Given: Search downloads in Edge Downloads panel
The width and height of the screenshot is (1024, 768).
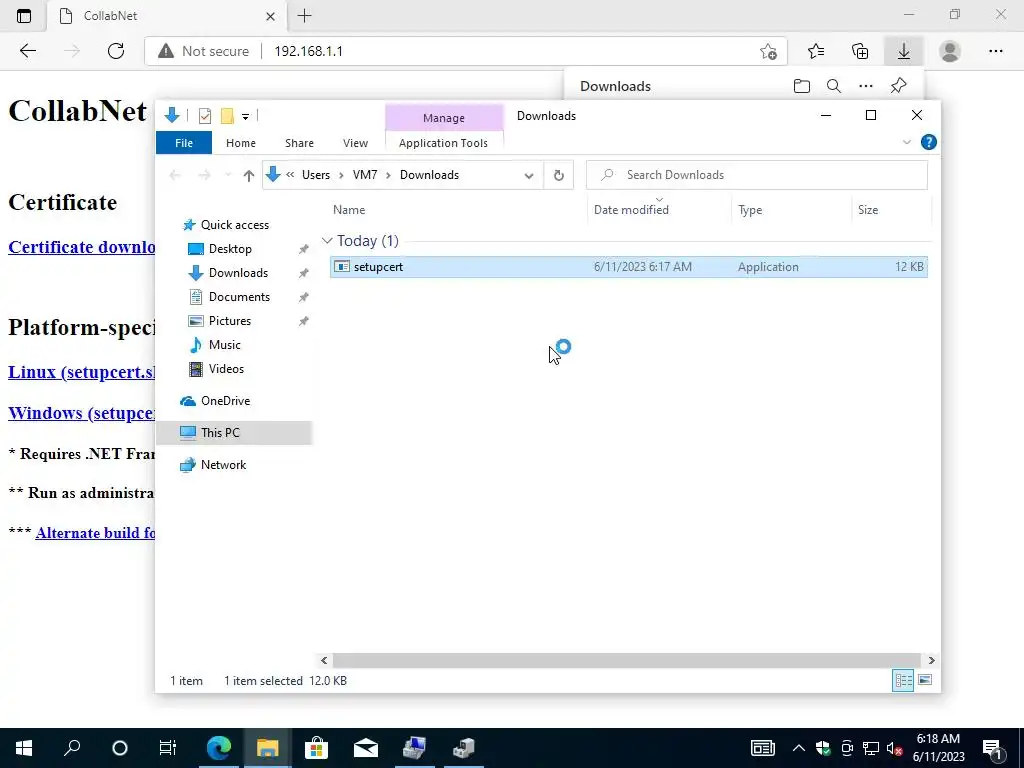Looking at the screenshot, I should (x=833, y=86).
